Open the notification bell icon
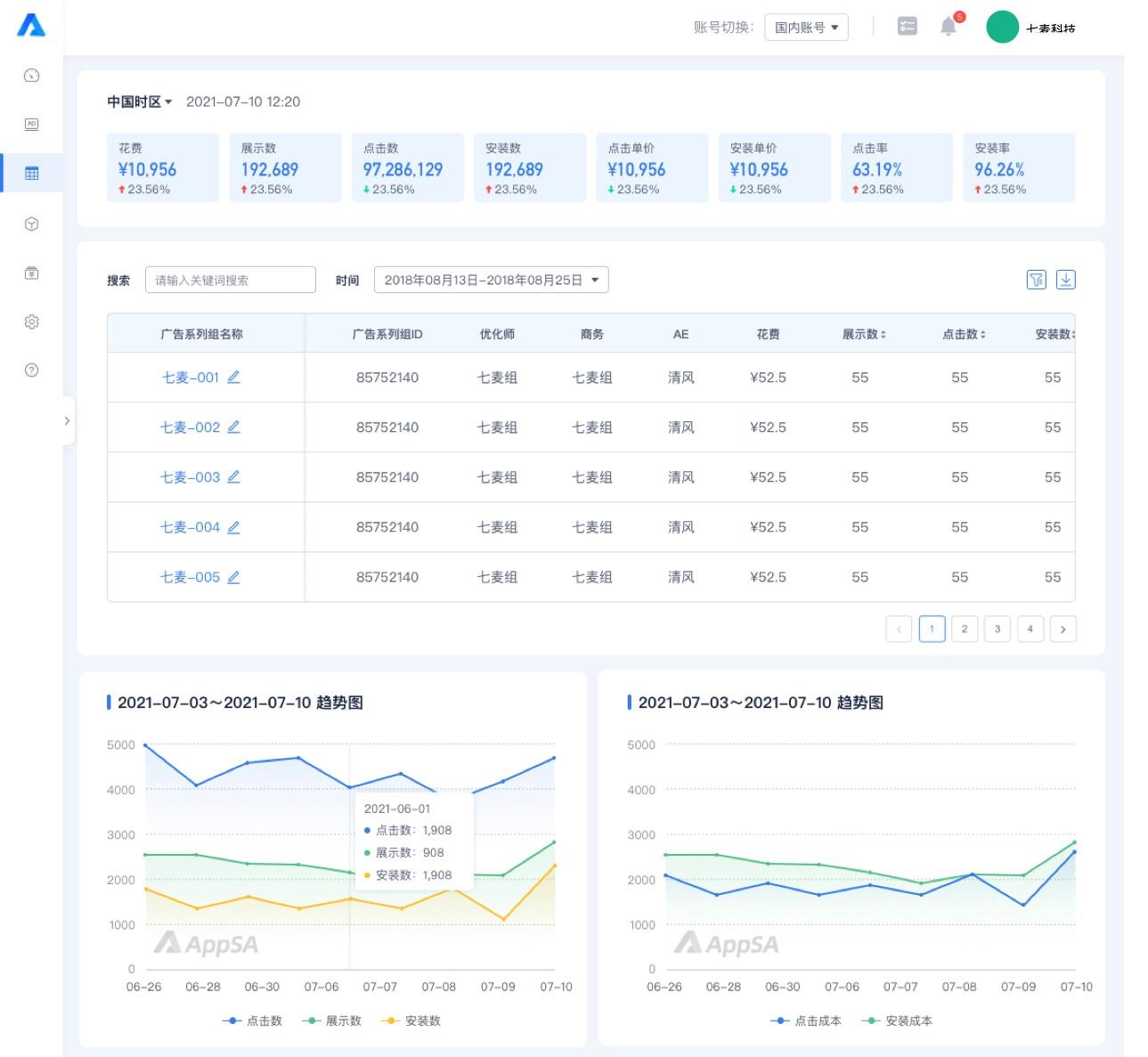Viewport: 1148px width, 1057px height. [x=949, y=27]
